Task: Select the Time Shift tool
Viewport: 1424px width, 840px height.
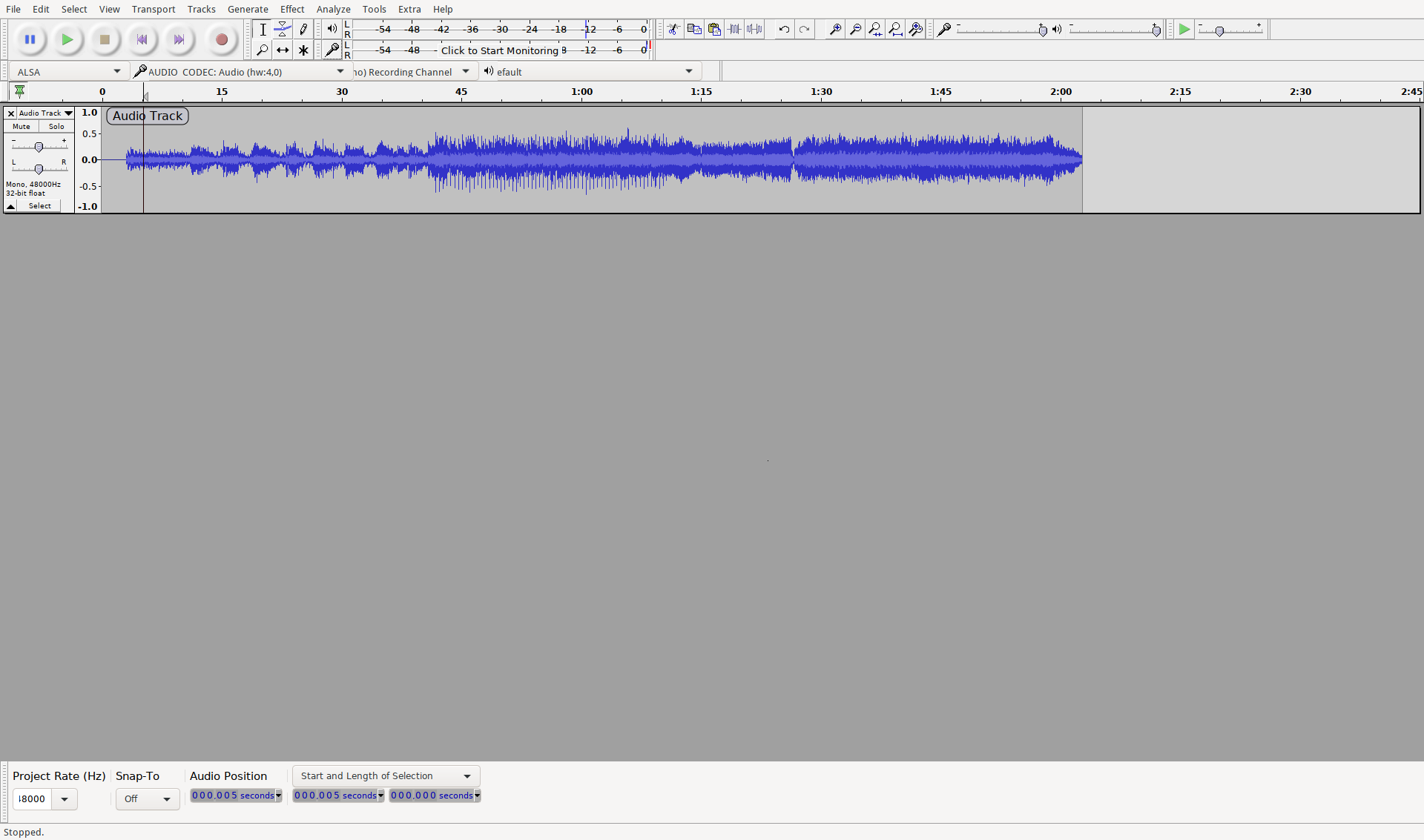Action: coord(283,50)
